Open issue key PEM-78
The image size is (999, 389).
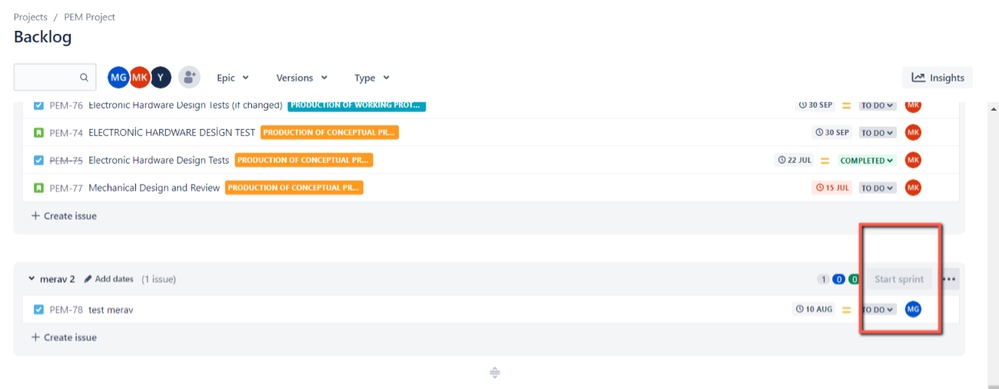(x=66, y=310)
